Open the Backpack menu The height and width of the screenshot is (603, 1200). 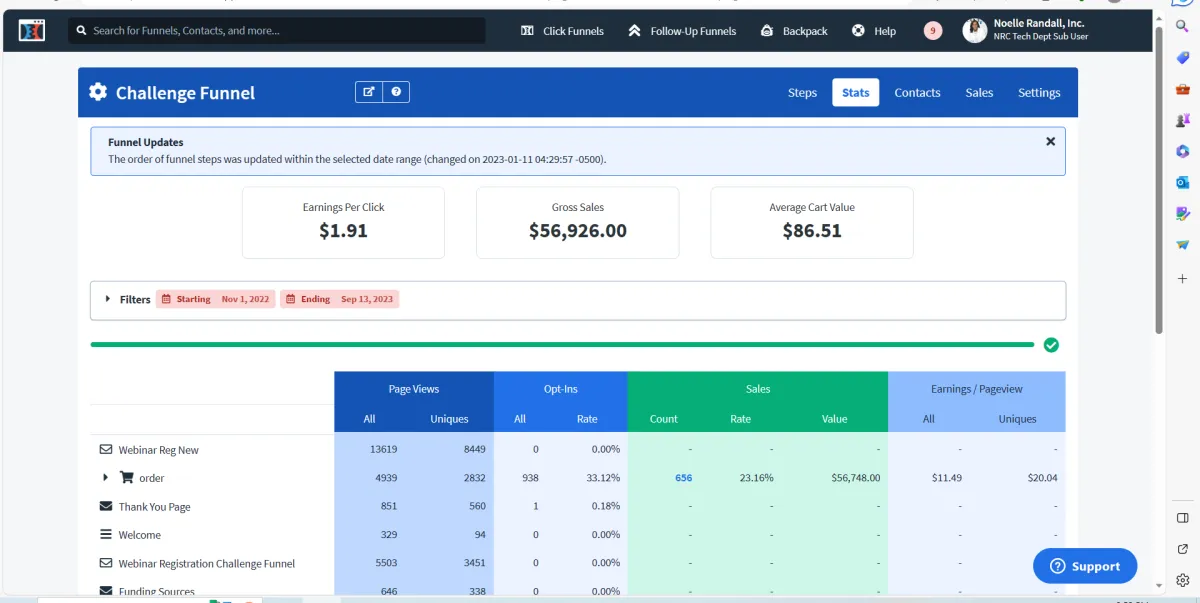794,31
